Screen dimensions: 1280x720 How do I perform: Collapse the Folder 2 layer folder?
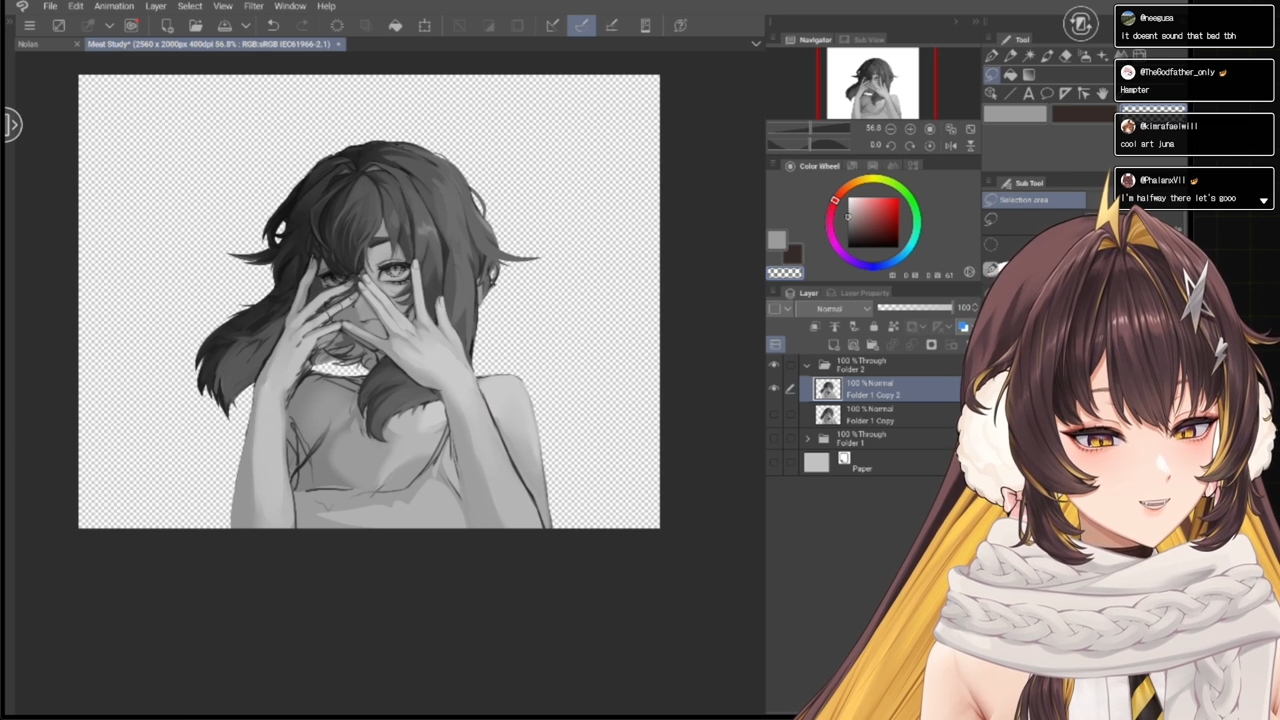click(x=807, y=365)
